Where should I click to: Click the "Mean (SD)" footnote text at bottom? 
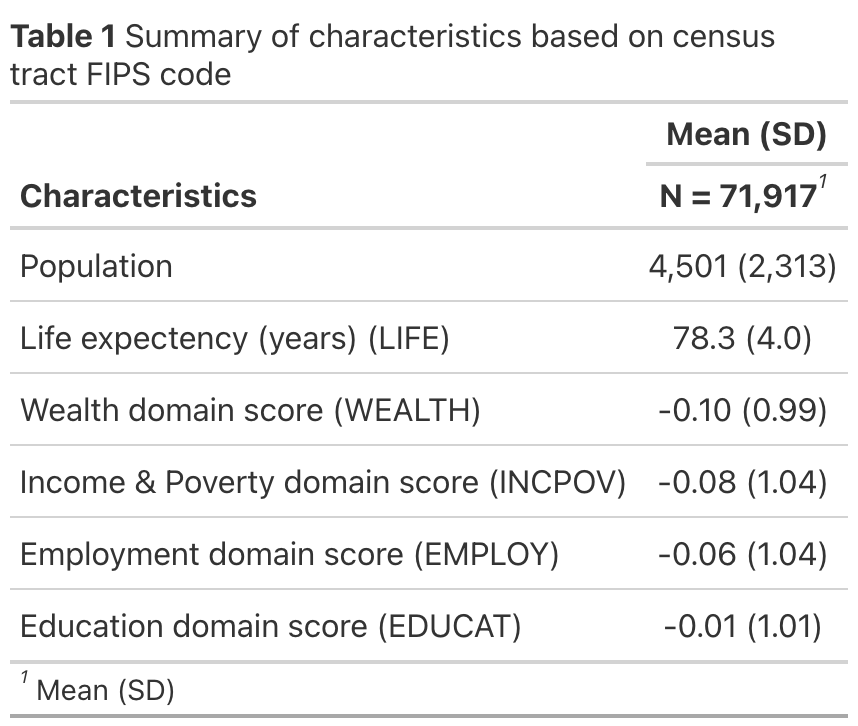point(104,690)
